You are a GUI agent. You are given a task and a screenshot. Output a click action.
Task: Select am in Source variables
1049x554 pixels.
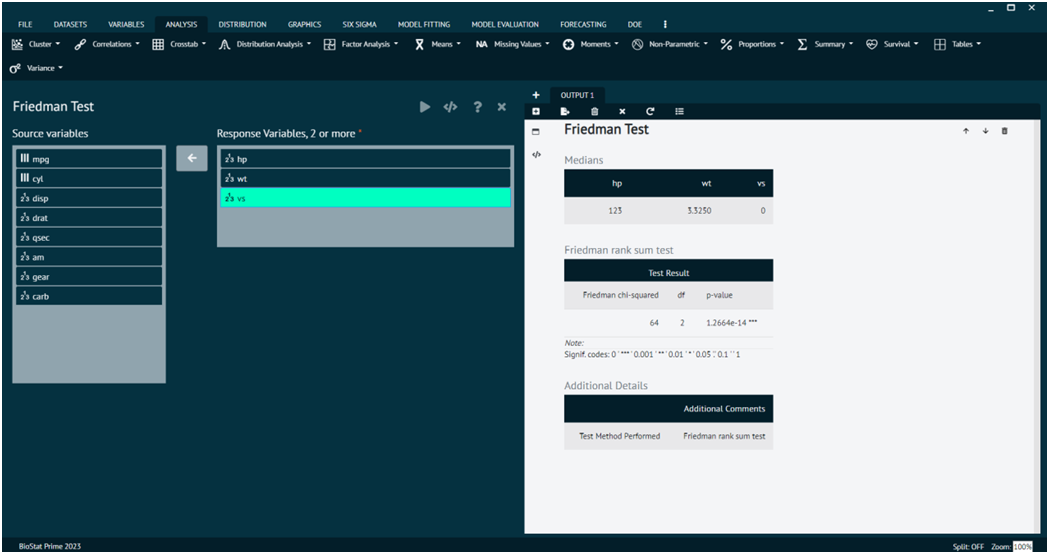click(89, 257)
